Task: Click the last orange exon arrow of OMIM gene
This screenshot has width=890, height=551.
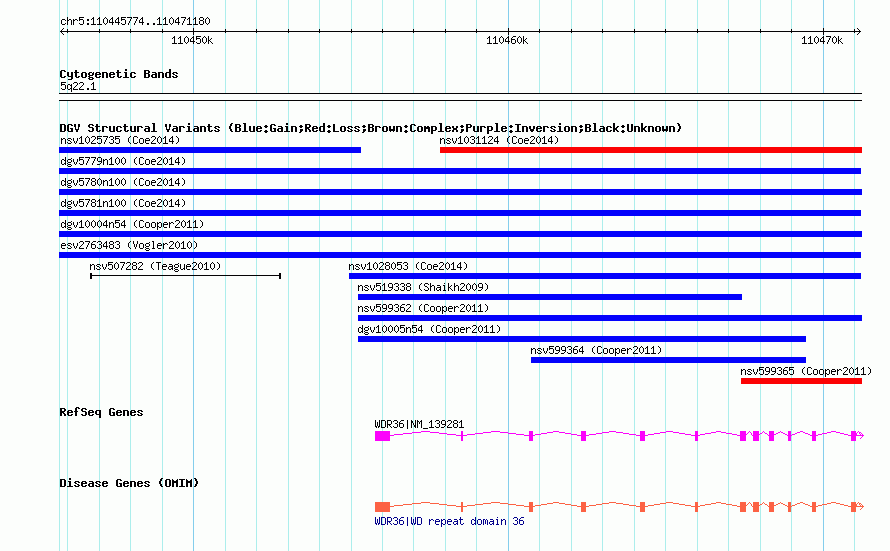Action: (x=857, y=507)
